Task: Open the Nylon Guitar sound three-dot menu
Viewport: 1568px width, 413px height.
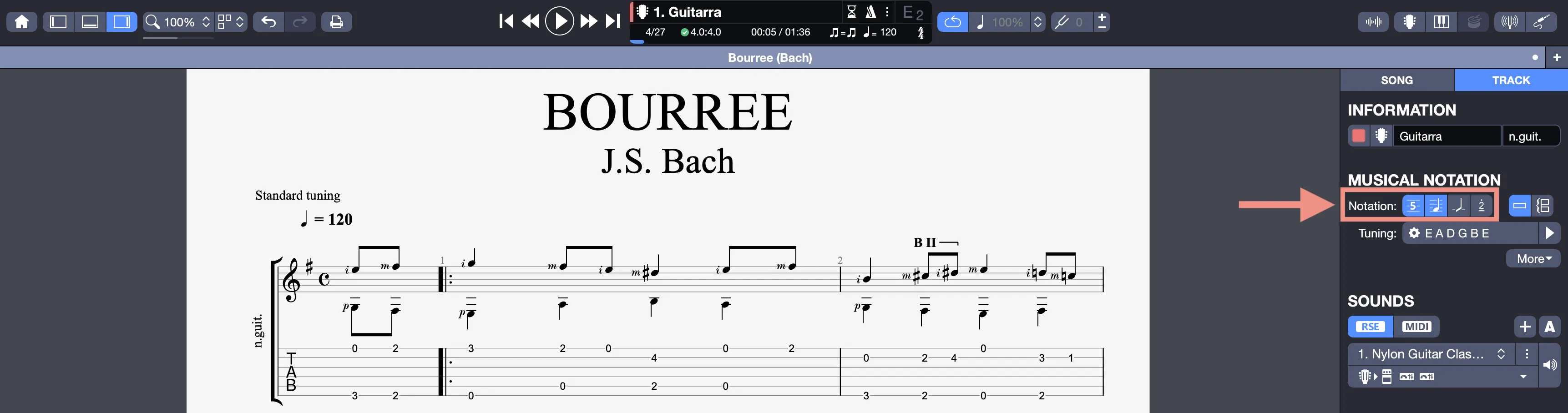Action: click(1527, 354)
